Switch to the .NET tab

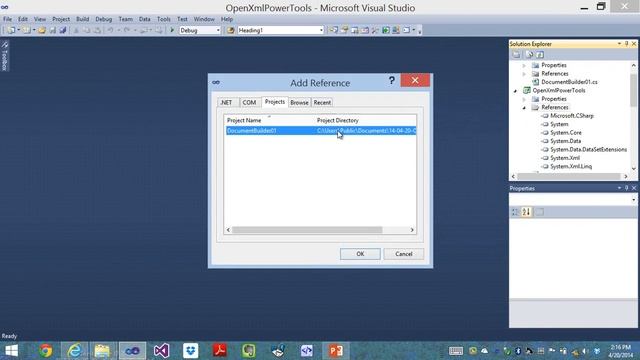227,102
